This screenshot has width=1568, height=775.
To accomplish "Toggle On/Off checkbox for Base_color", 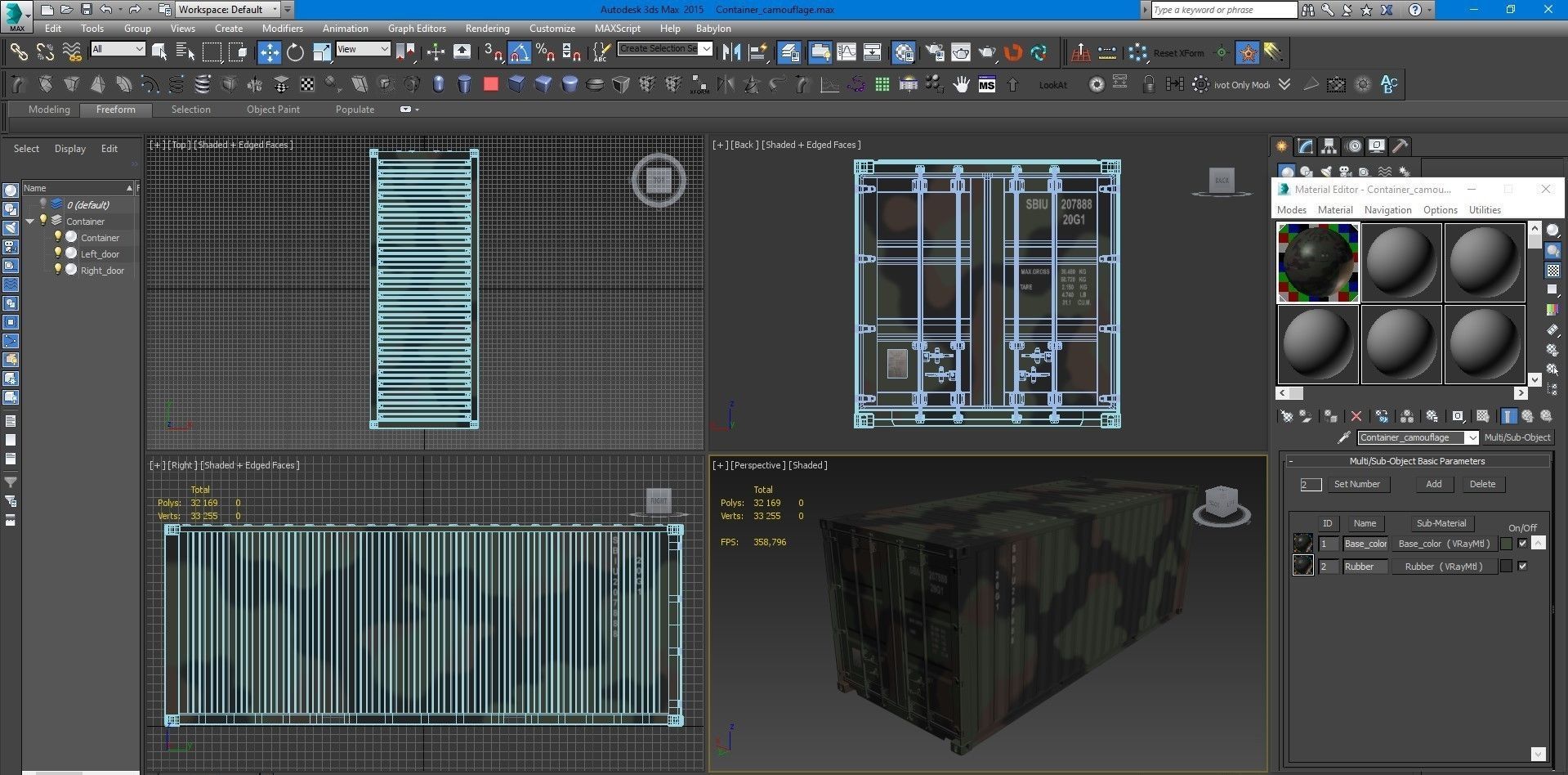I will coord(1522,544).
